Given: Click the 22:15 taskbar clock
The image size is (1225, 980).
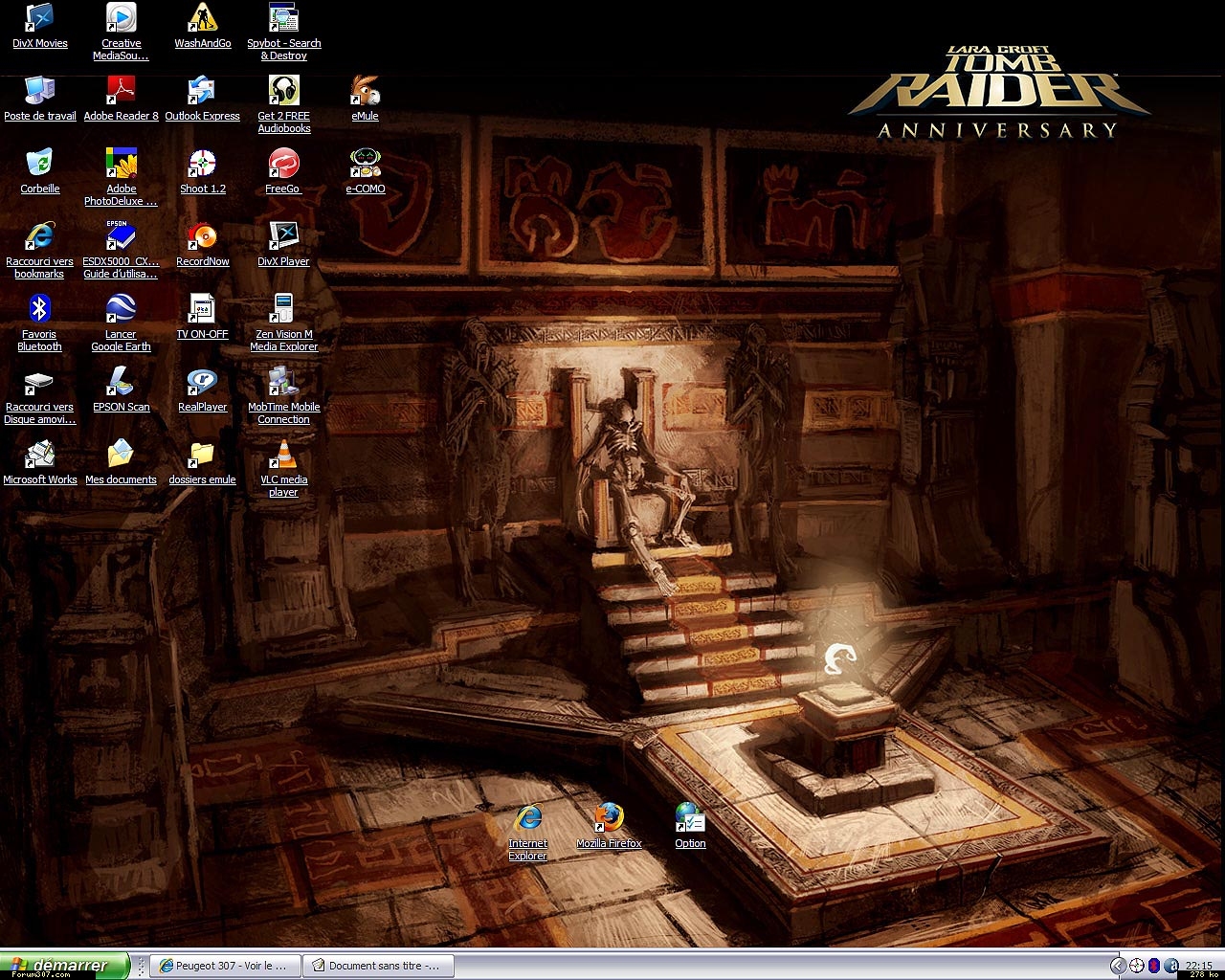Looking at the screenshot, I should point(1199,966).
